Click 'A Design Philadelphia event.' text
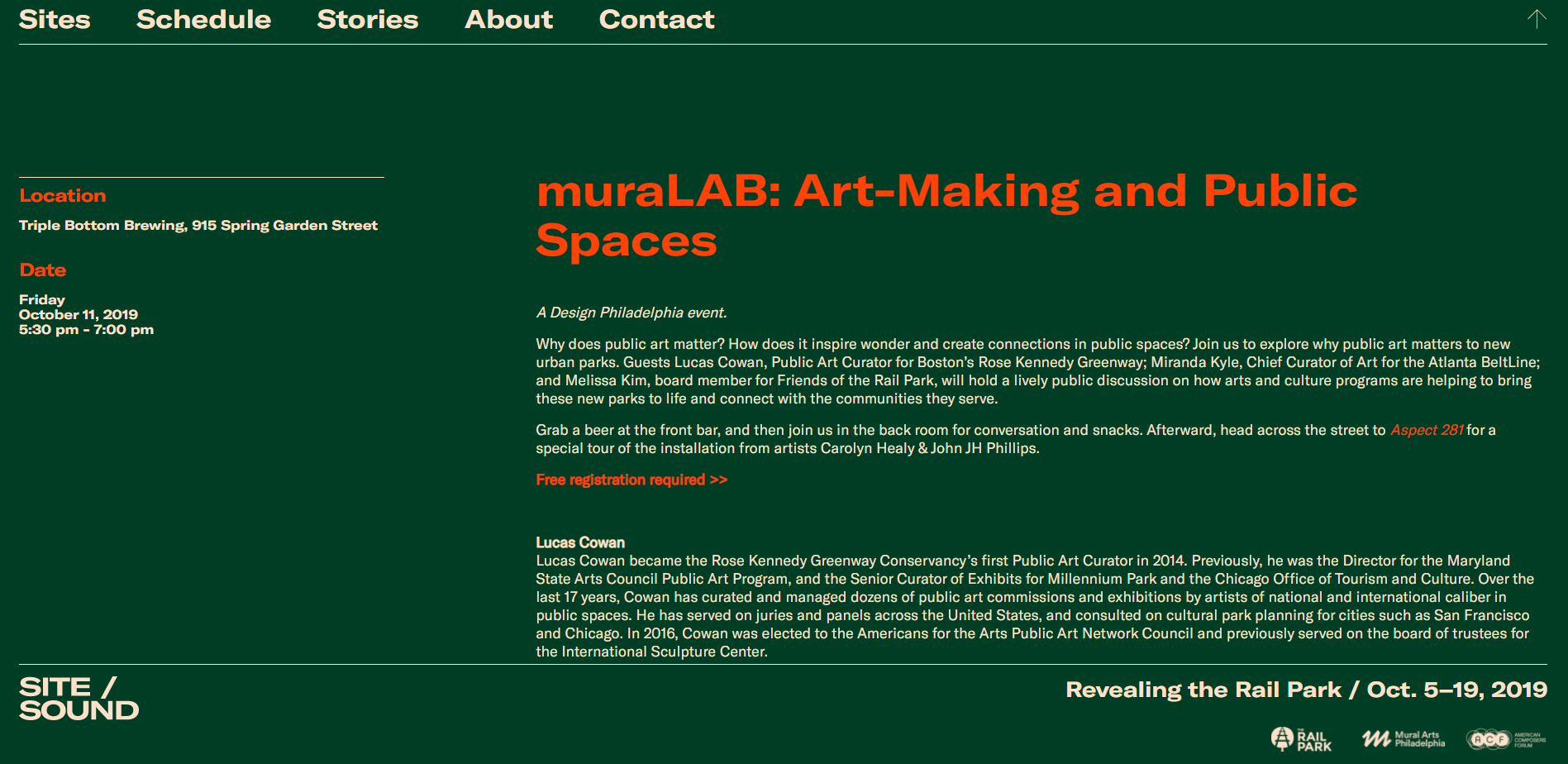This screenshot has width=1568, height=764. click(x=631, y=313)
